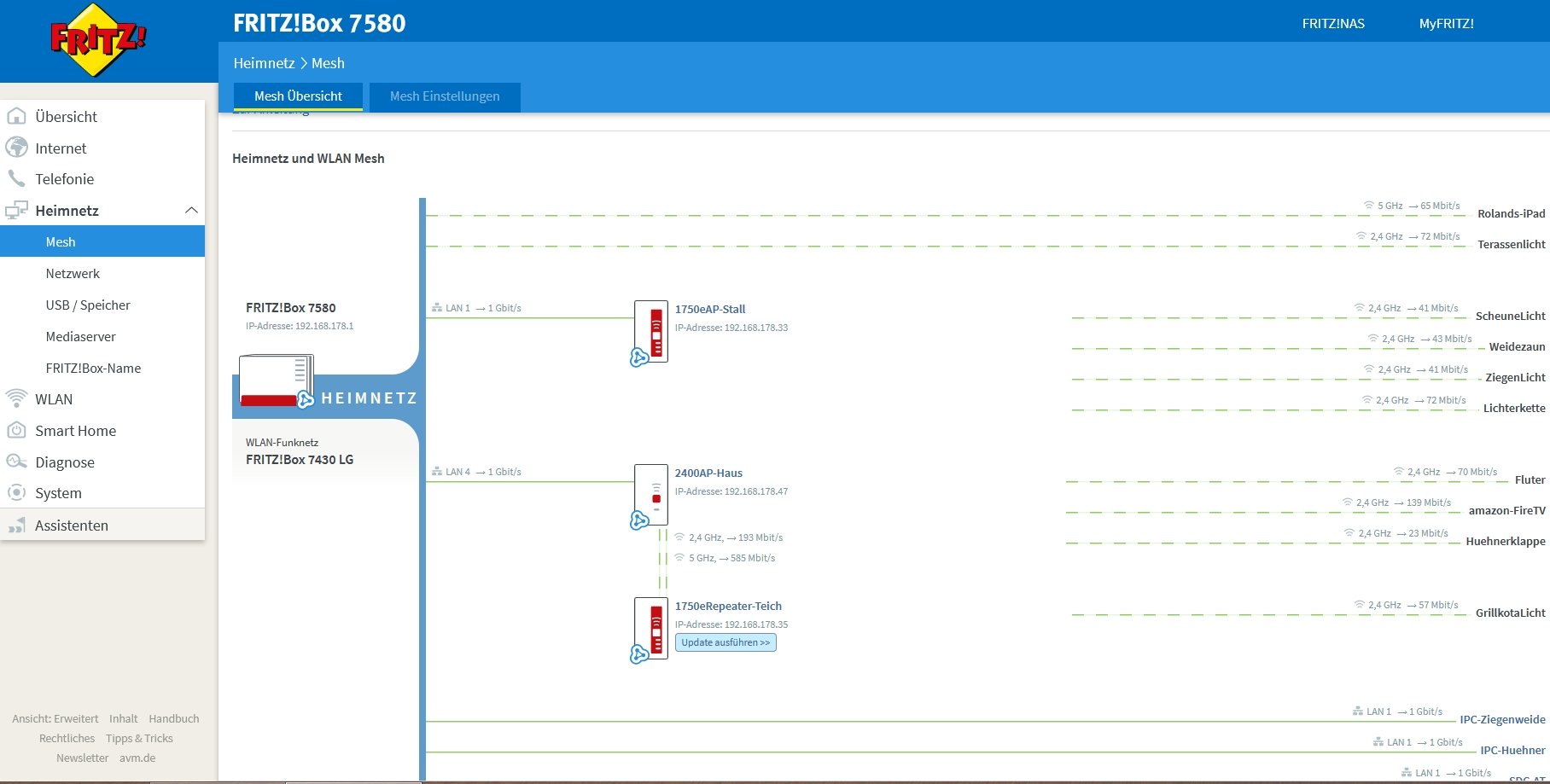Click the Lichterkette device name
The height and width of the screenshot is (784, 1550).
coord(1514,408)
